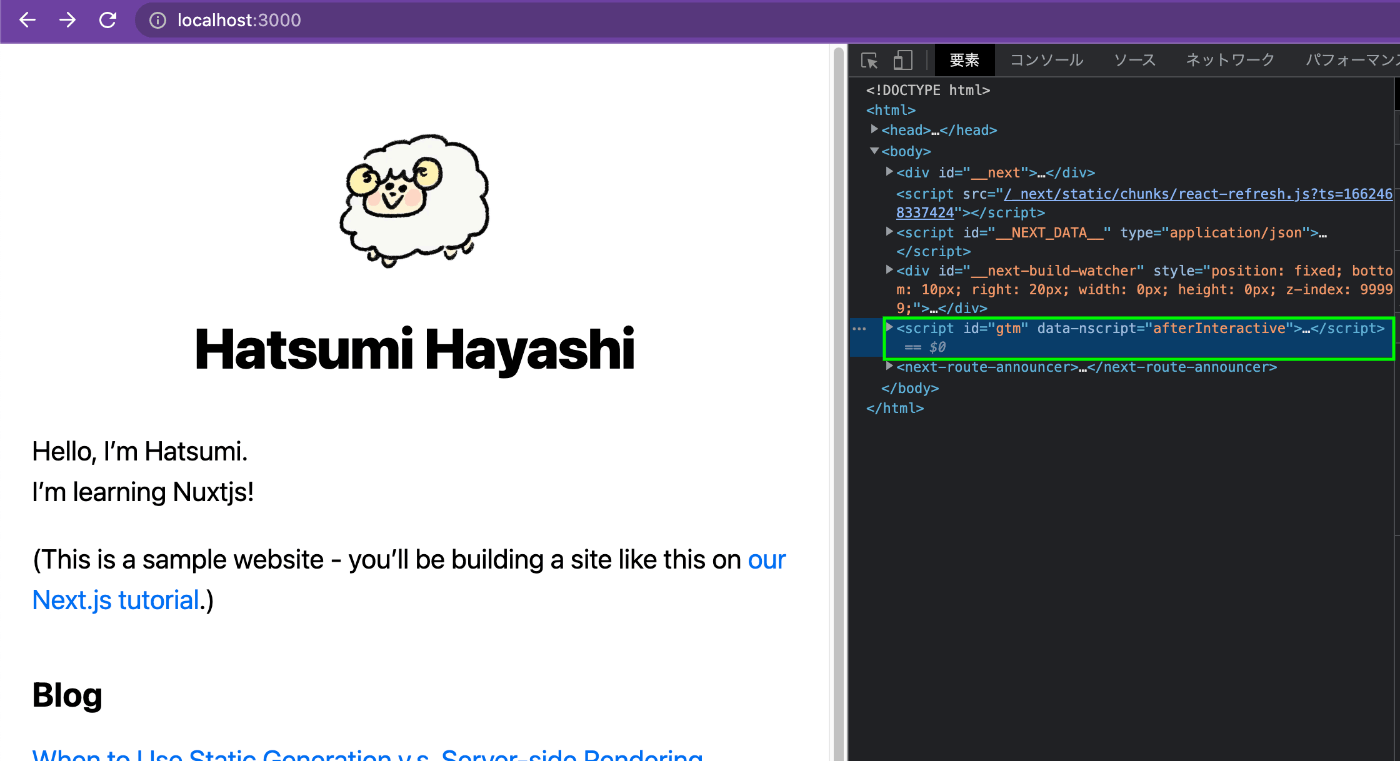1400x761 pixels.
Task: Select the closing /html tag row
Action: pos(895,408)
